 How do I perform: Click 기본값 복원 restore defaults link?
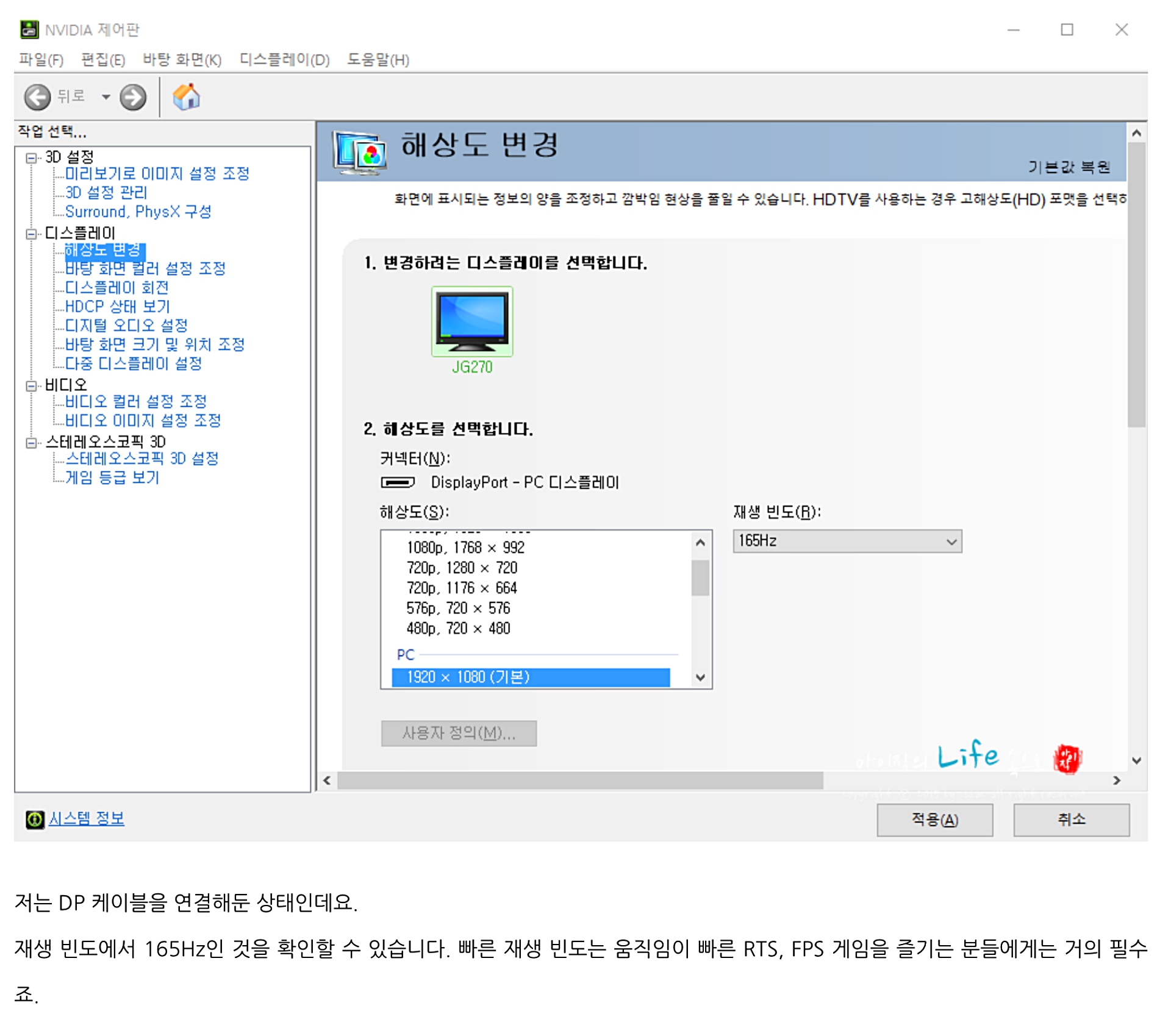(x=1069, y=168)
